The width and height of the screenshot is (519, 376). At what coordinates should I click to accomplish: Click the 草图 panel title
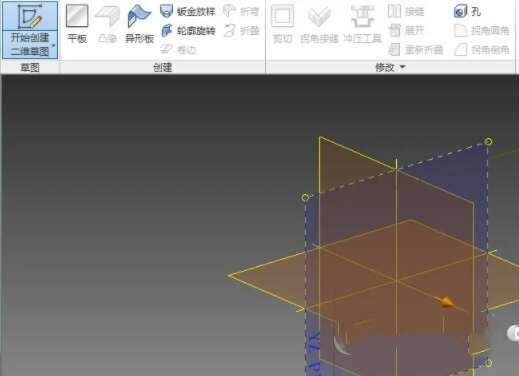pos(30,67)
